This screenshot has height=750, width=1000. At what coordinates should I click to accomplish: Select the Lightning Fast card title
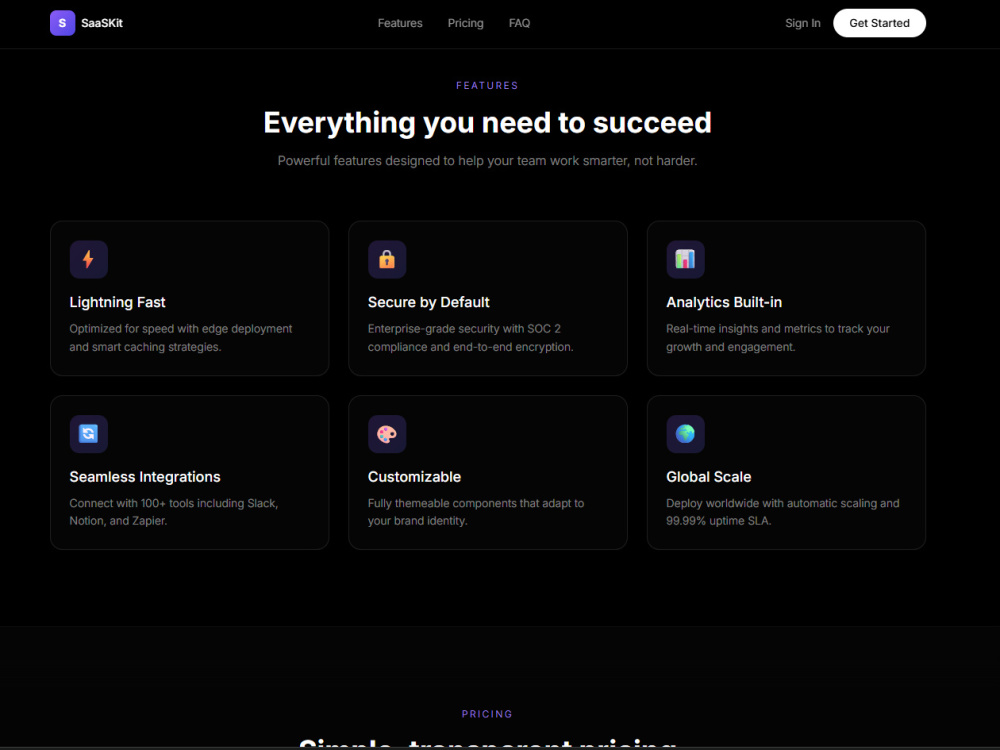coord(117,302)
